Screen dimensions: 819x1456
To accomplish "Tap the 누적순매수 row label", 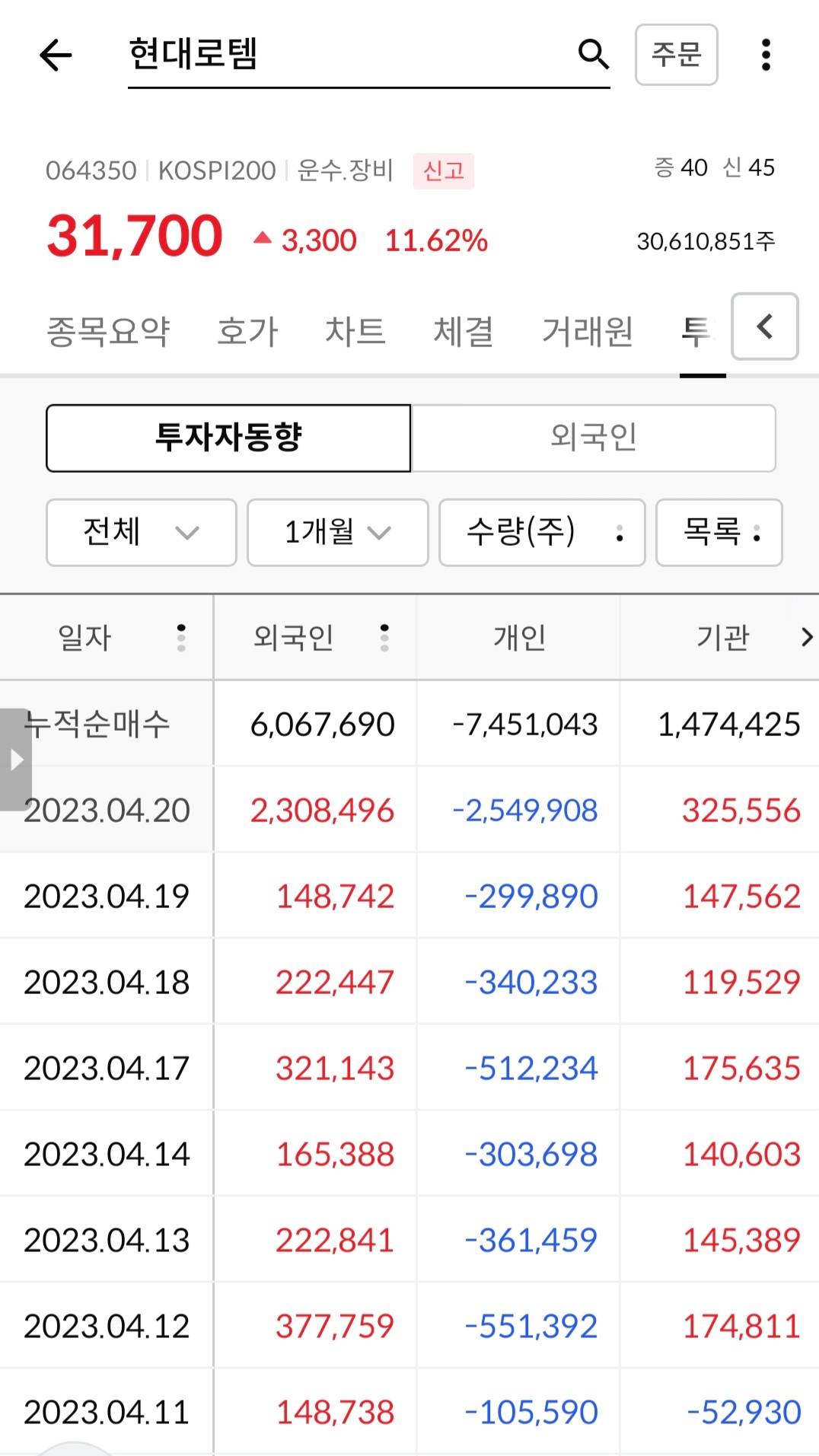I will [x=97, y=724].
